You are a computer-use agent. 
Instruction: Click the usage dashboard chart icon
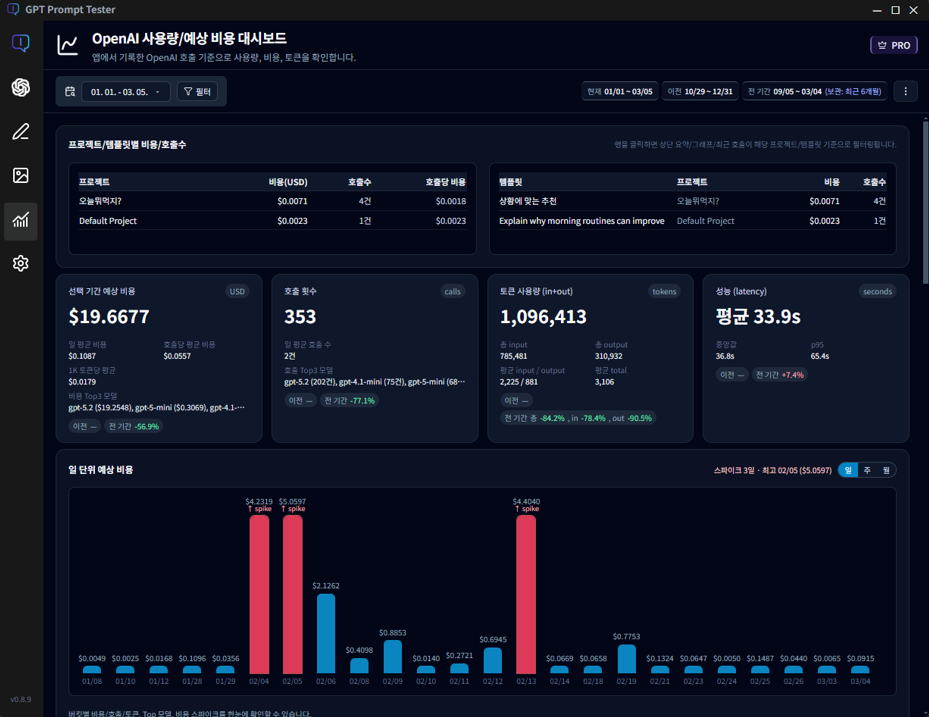[x=20, y=221]
